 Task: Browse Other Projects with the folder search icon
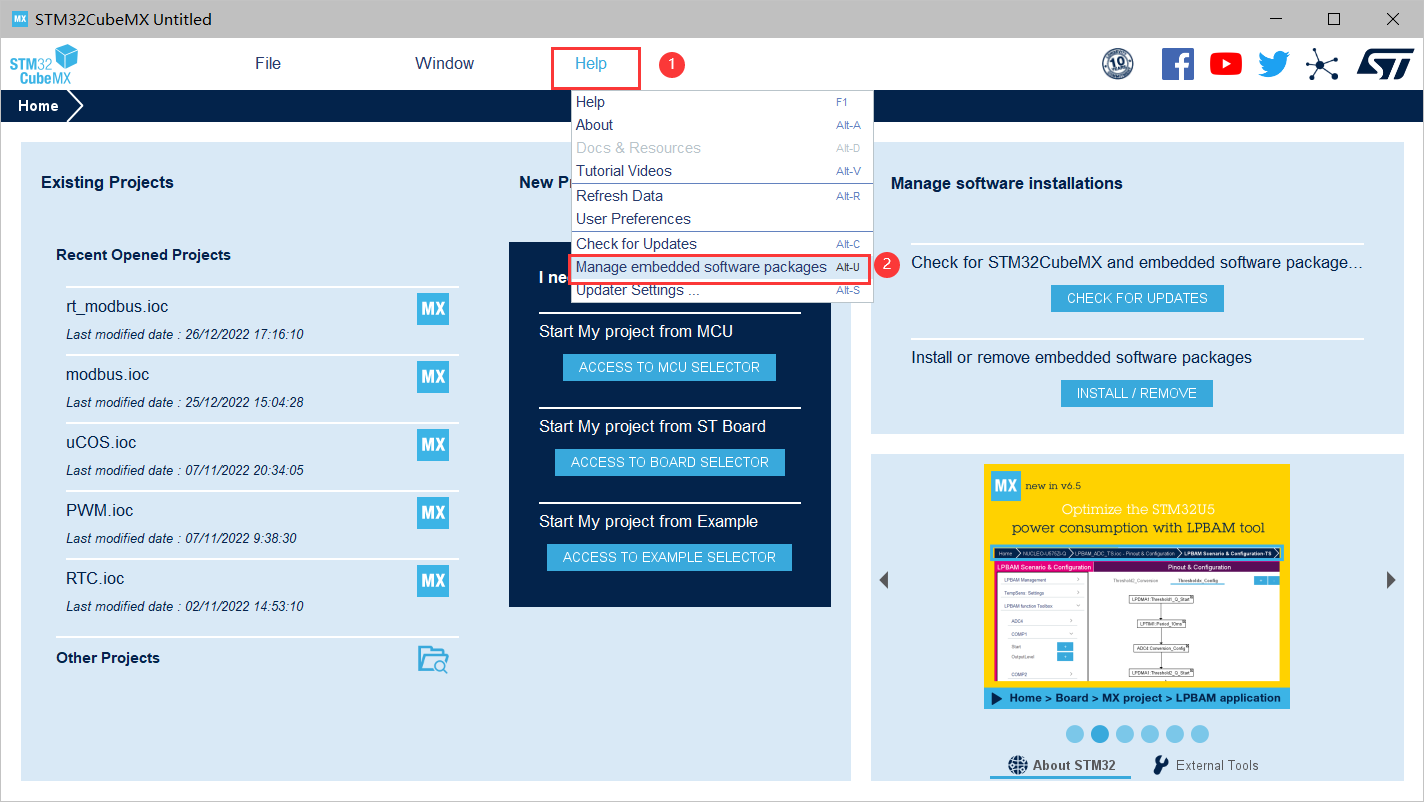point(433,659)
